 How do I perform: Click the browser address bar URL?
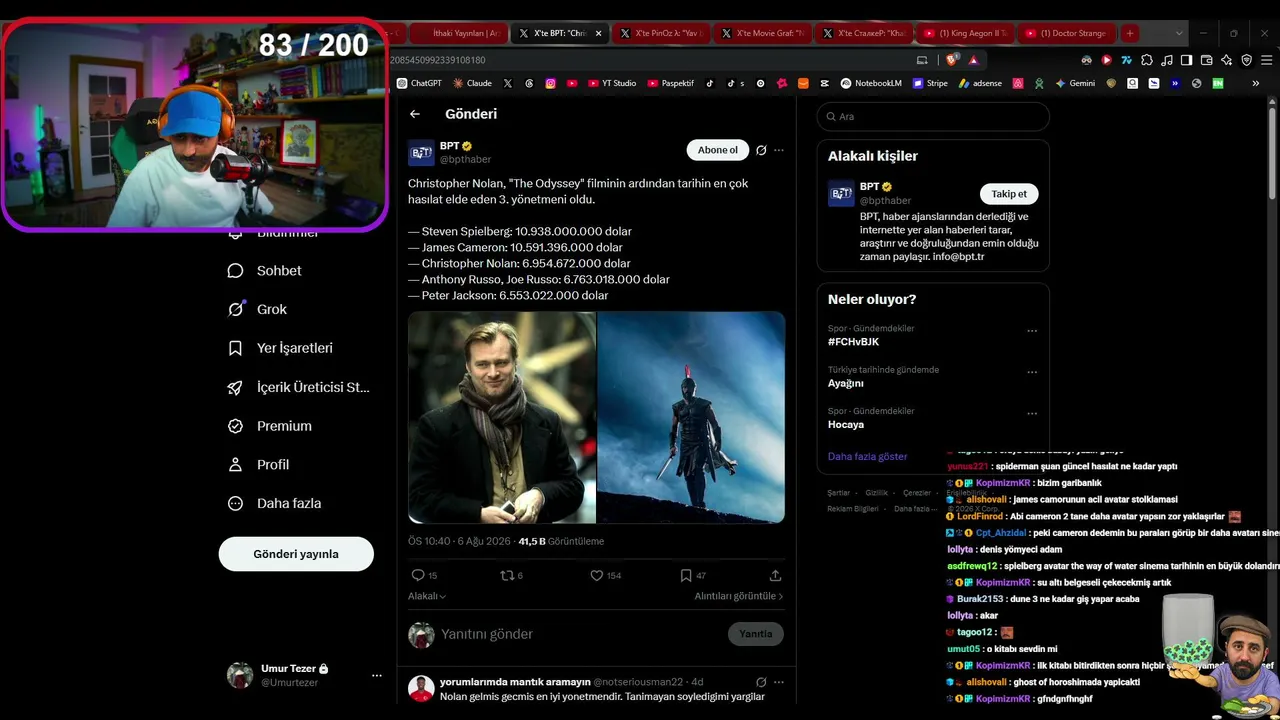[x=437, y=60]
